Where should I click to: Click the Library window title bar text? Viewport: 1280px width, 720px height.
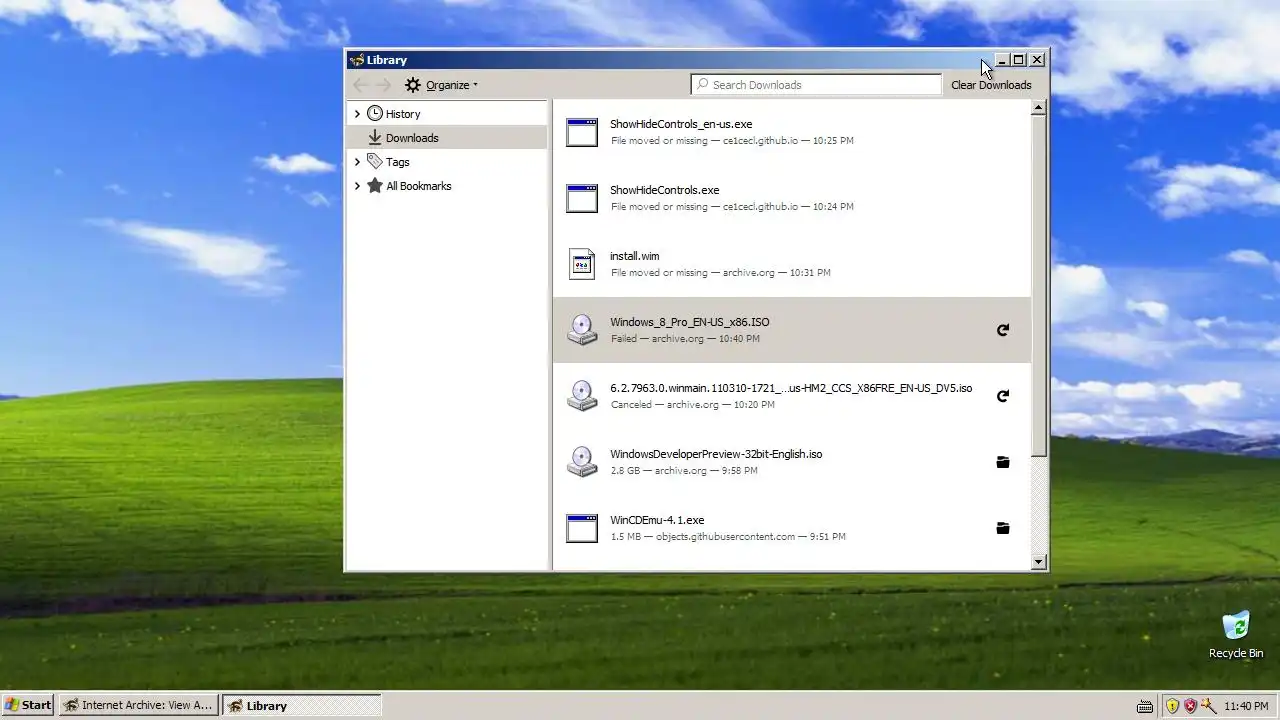coord(386,60)
